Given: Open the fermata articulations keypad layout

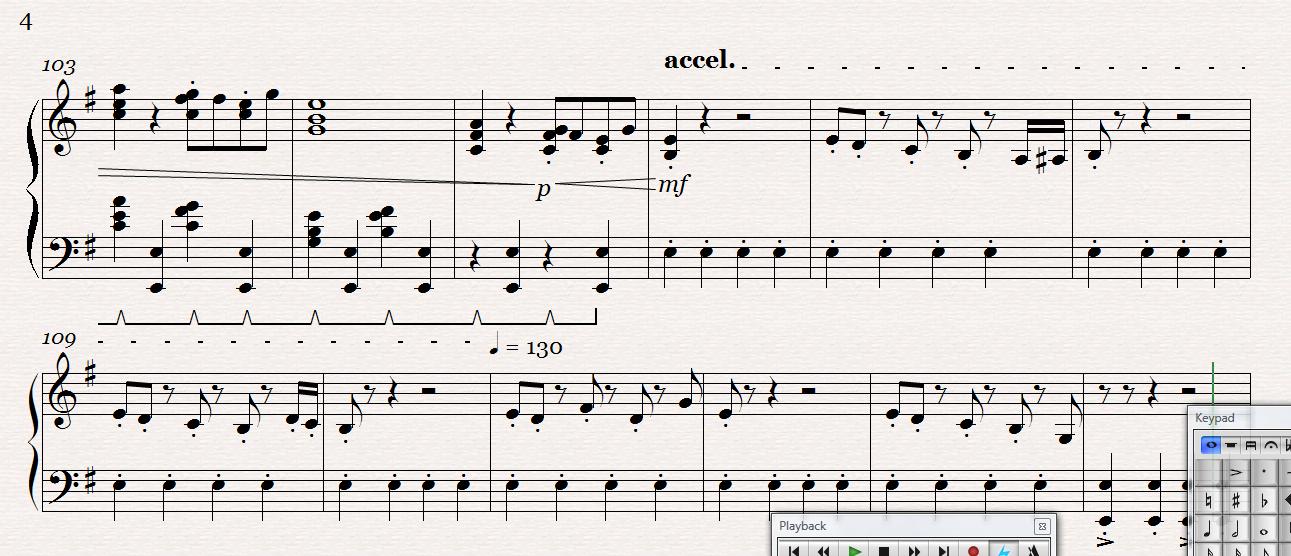Looking at the screenshot, I should tap(1271, 444).
